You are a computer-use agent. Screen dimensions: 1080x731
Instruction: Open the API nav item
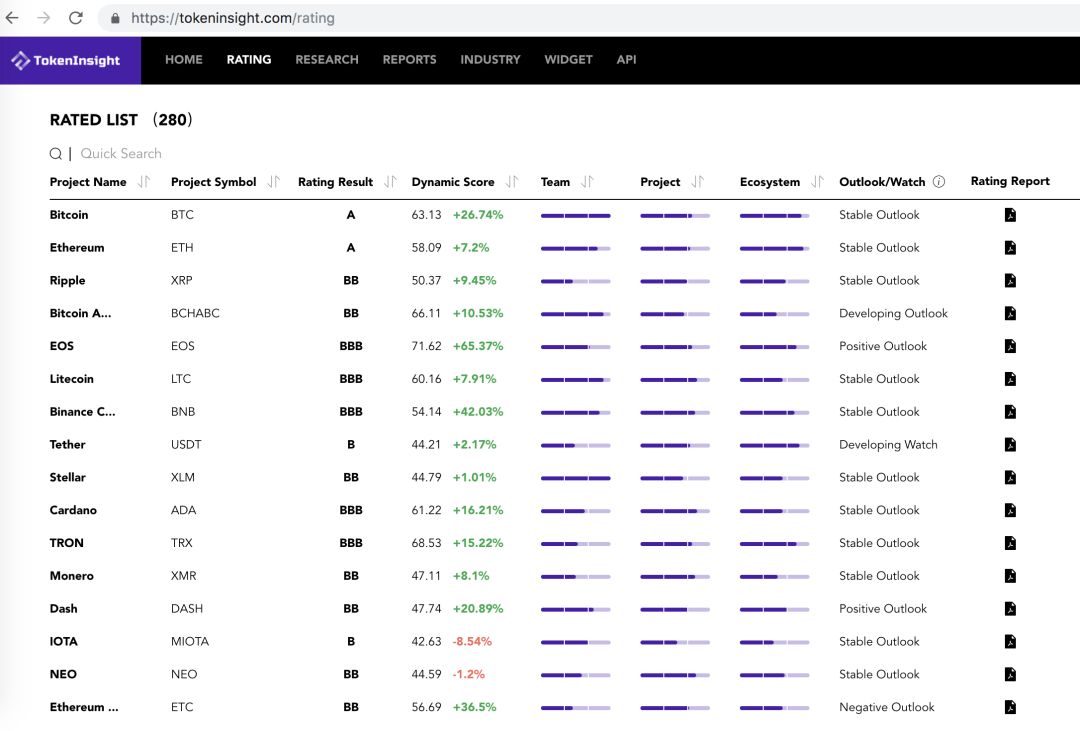pos(626,60)
